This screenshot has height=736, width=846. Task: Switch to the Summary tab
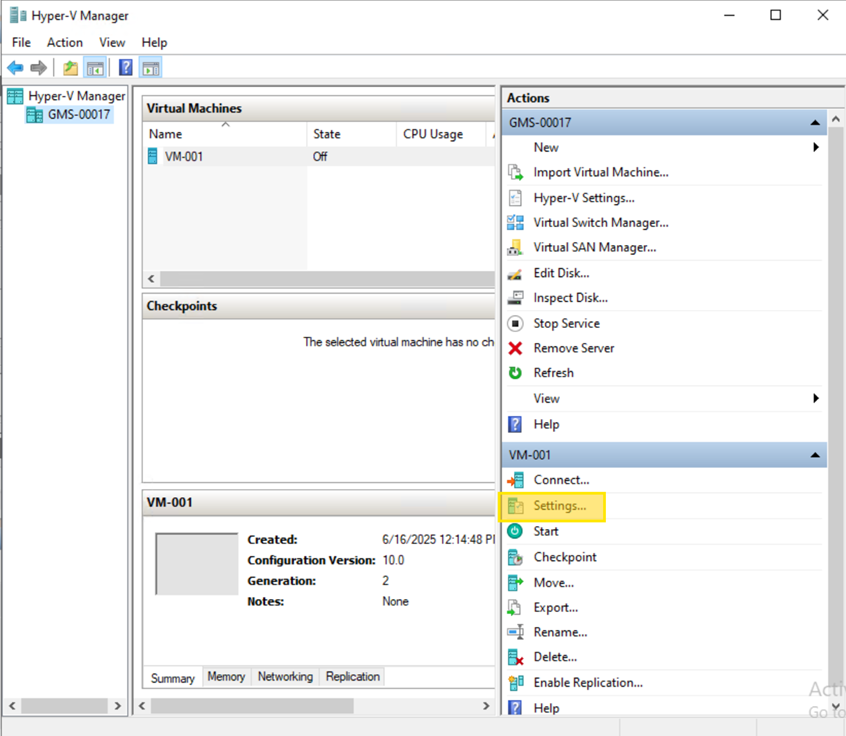pos(173,678)
